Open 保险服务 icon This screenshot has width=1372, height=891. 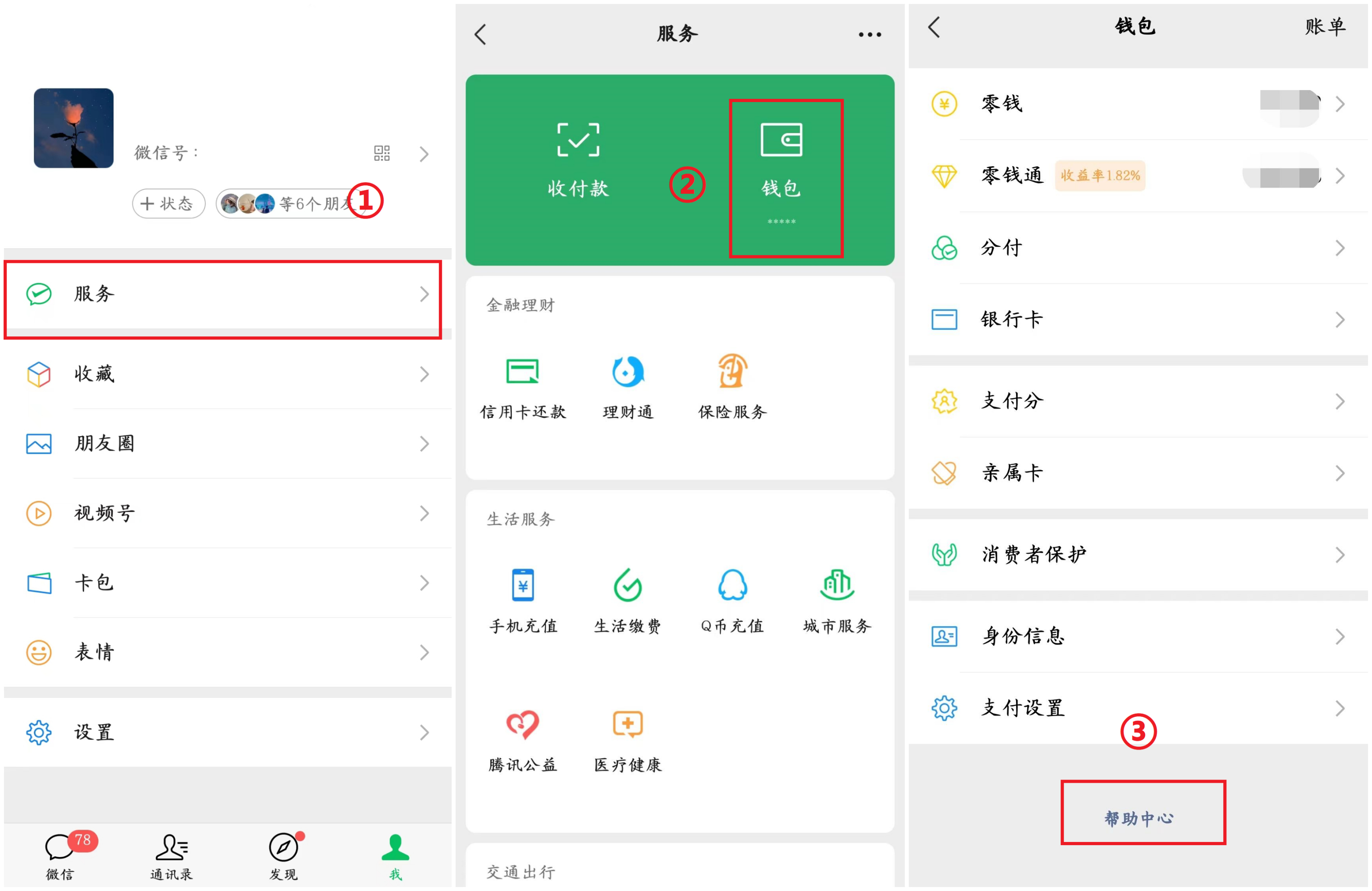point(733,370)
